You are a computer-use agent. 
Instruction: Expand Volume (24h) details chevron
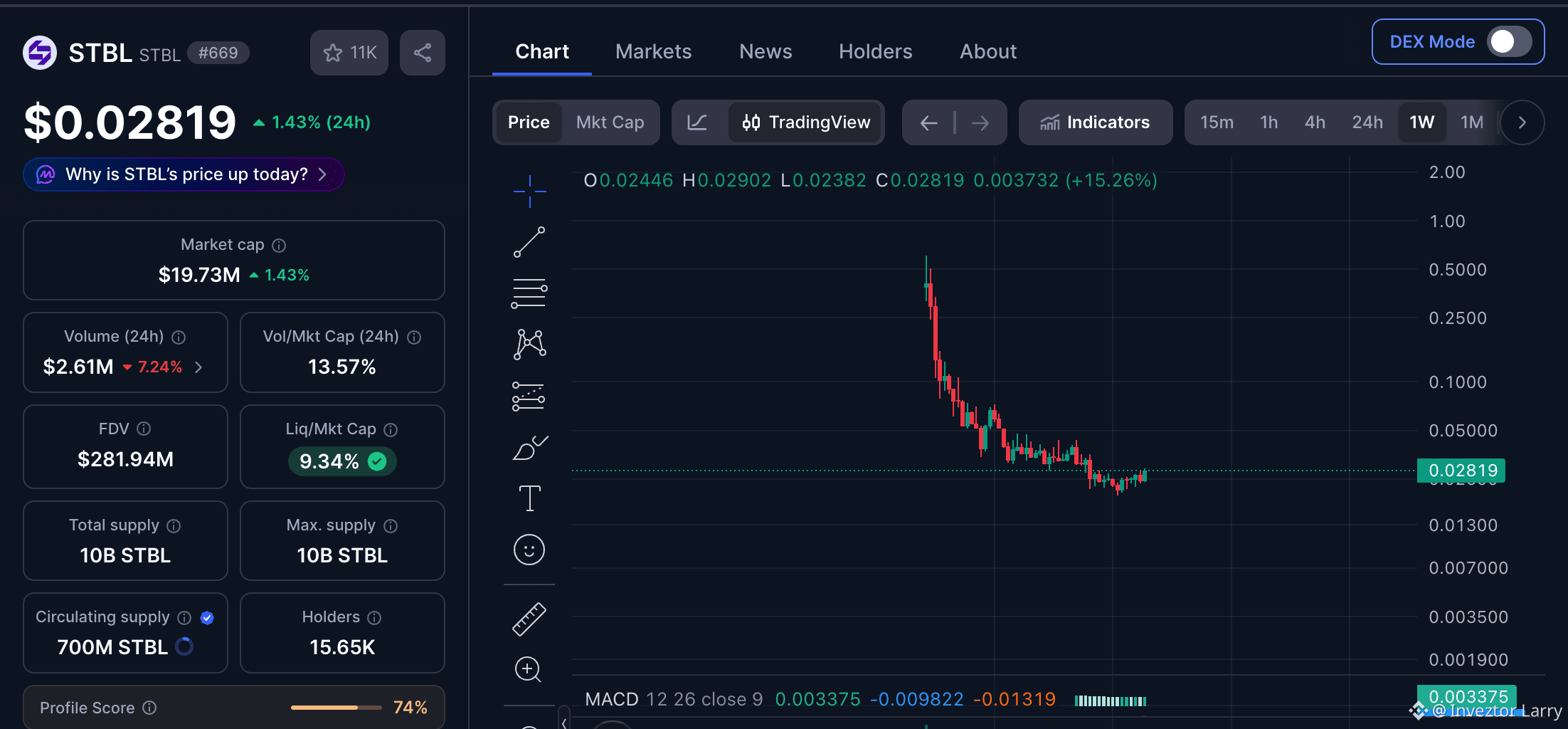click(x=198, y=367)
